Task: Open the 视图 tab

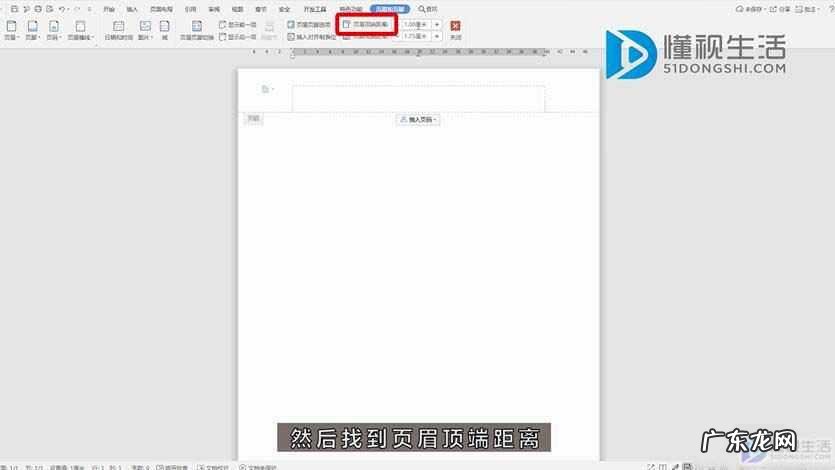Action: pyautogui.click(x=237, y=10)
